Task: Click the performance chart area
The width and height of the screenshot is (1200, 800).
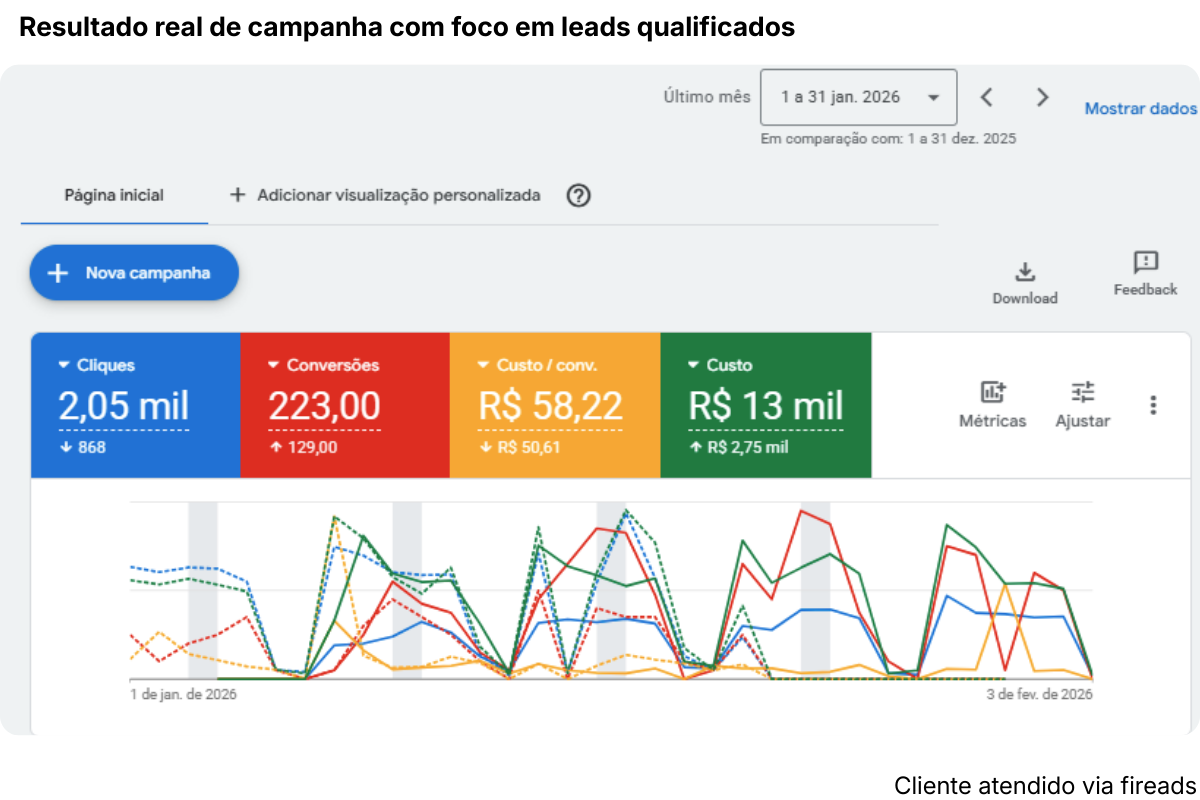Action: tap(610, 595)
